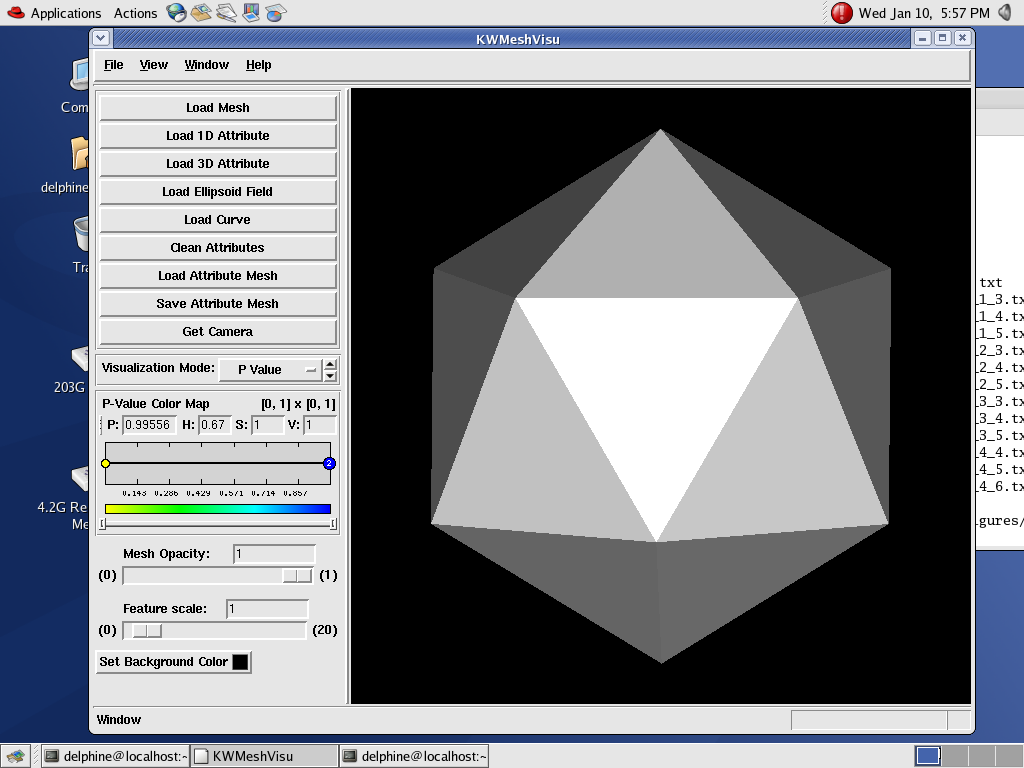Launch the email client panel icon
The width and height of the screenshot is (1024, 768).
tap(202, 13)
